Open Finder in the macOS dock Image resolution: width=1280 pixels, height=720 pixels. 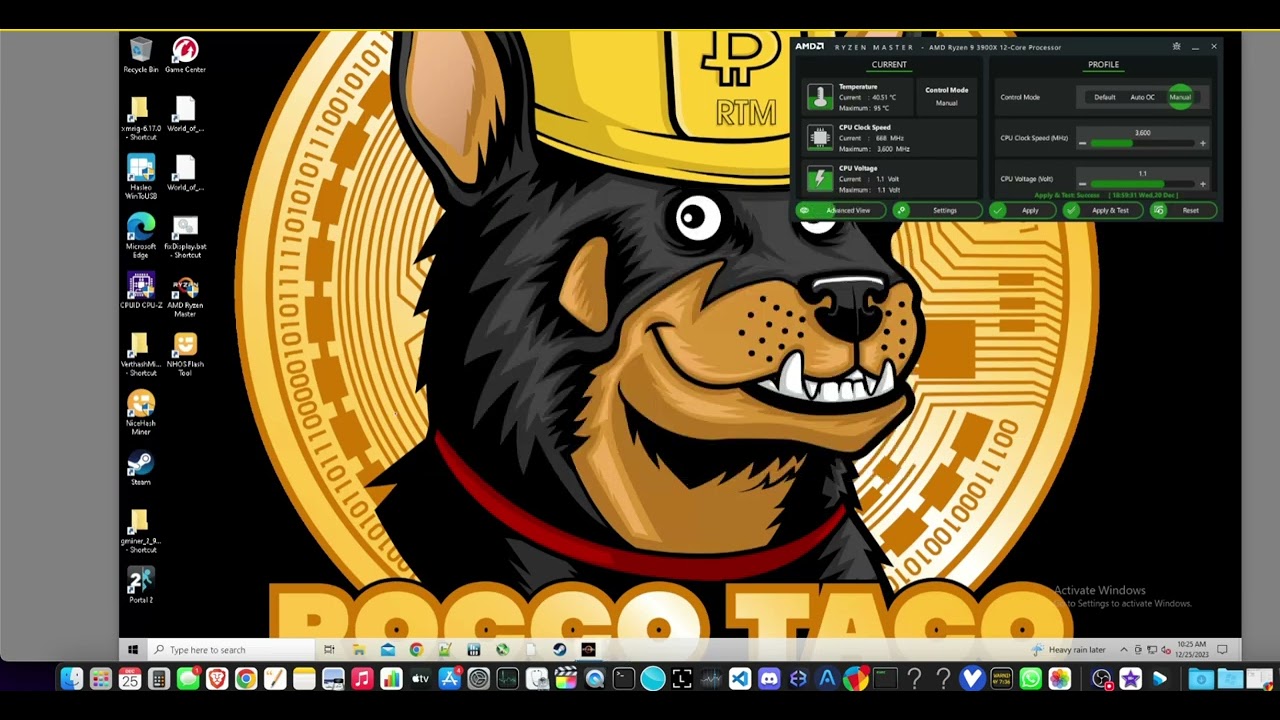(x=72, y=679)
